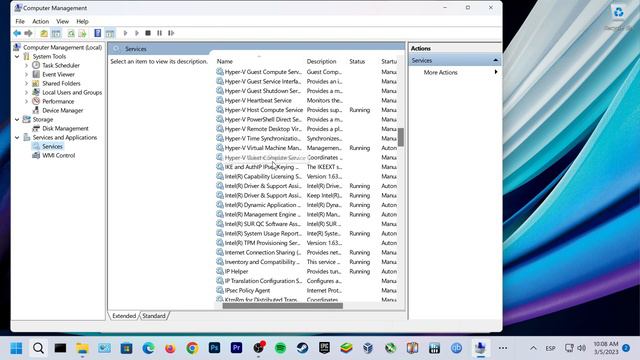Screen dimensions: 640x360
Task: Select Services in the console tree
Action: pos(52,146)
